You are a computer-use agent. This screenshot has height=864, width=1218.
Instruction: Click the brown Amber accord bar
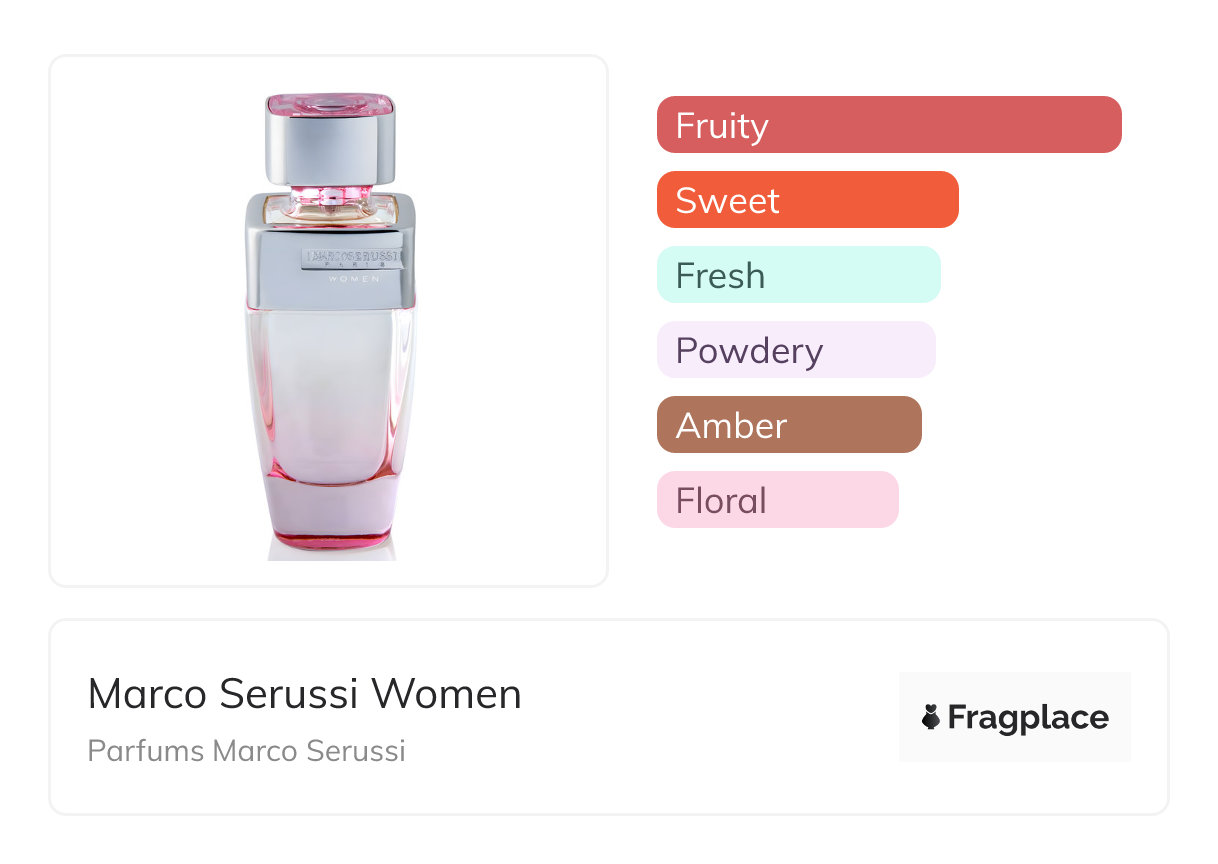point(789,425)
